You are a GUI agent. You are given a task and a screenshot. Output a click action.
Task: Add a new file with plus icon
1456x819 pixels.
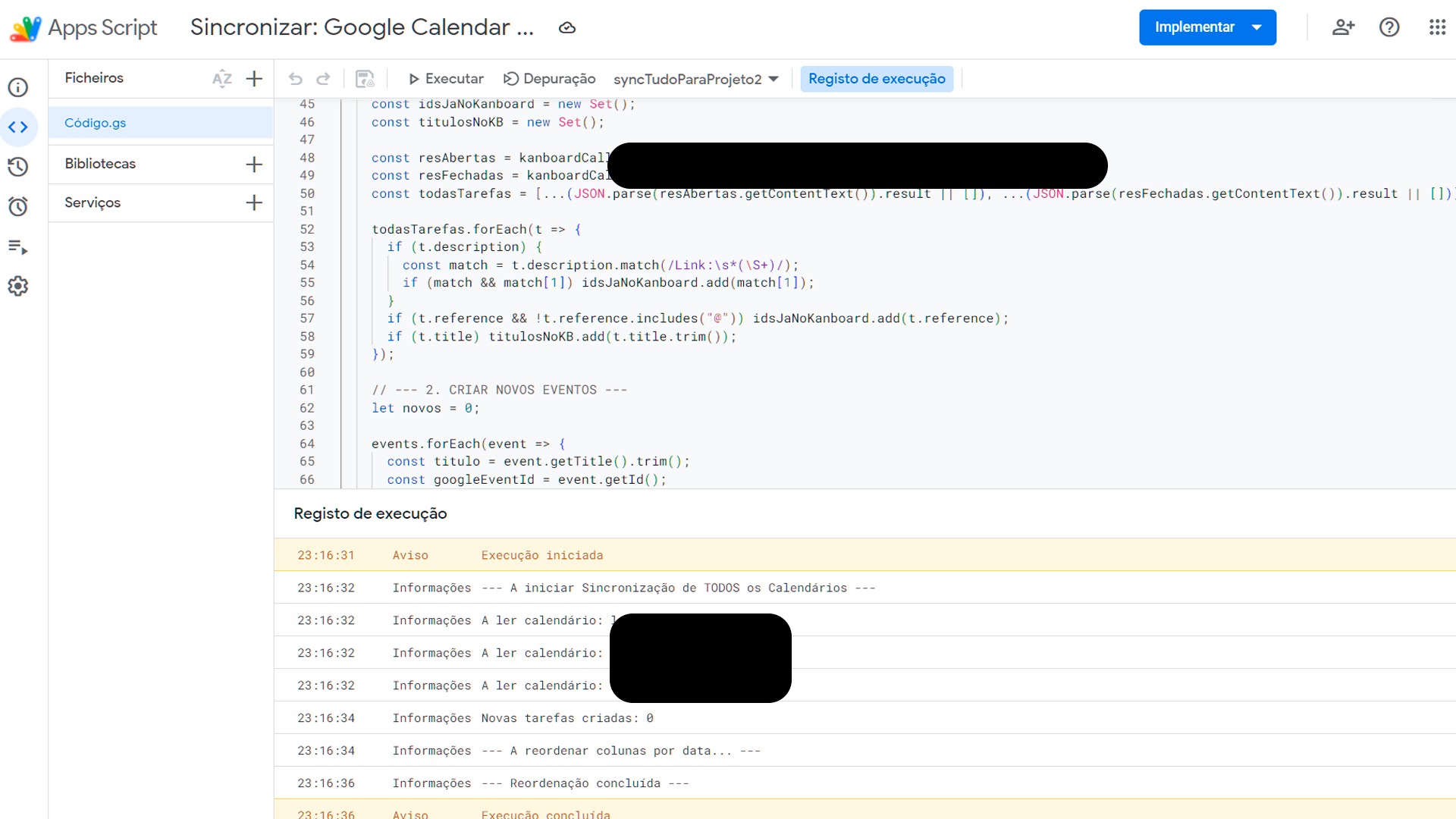pos(255,79)
